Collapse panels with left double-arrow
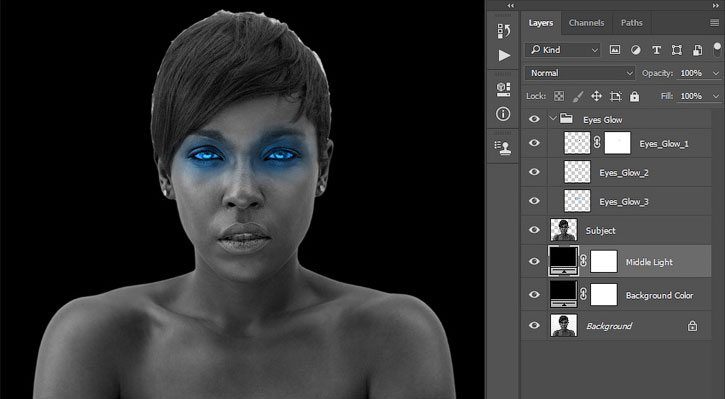The image size is (725, 399). 510,6
